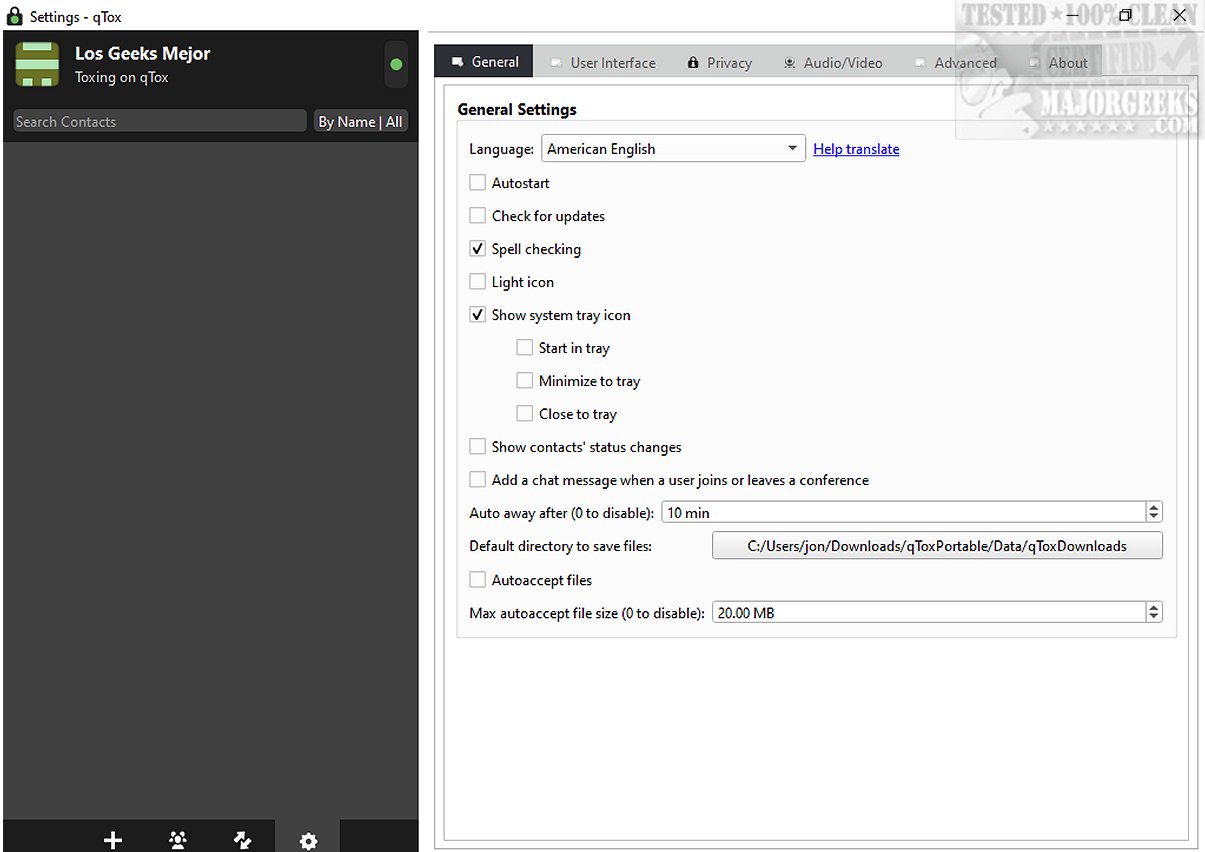The image size is (1205, 852).
Task: Click the Privacy tab lock icon
Action: (x=693, y=63)
